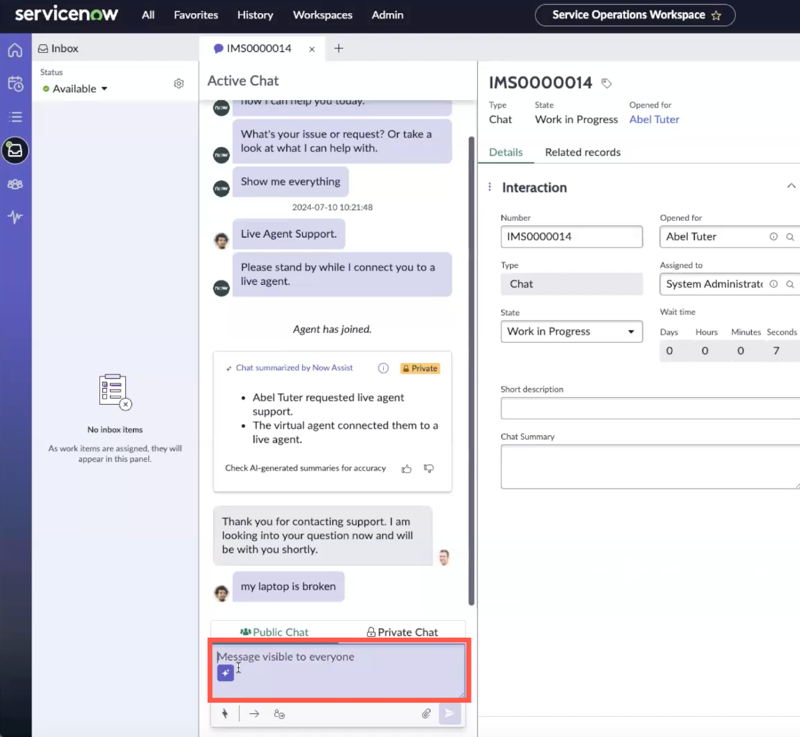Click the Service Operations Workspace button
Image resolution: width=800 pixels, height=737 pixels.
635,15
